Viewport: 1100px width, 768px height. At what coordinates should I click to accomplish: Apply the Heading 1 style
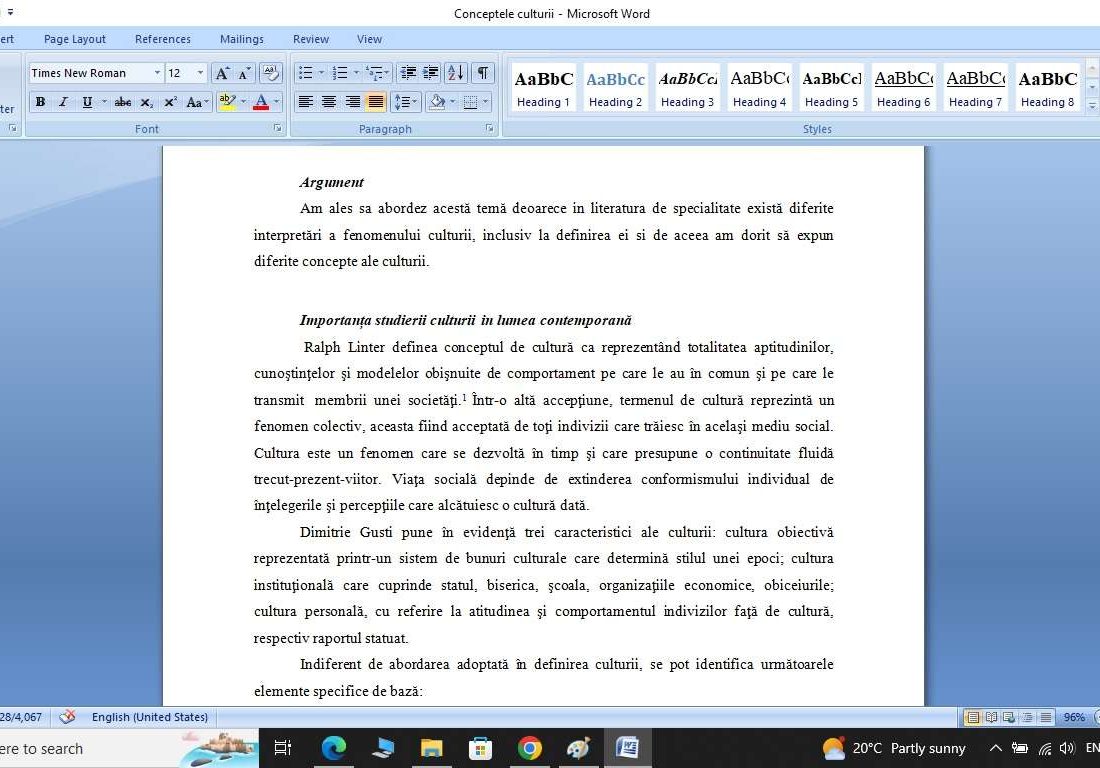pyautogui.click(x=544, y=88)
